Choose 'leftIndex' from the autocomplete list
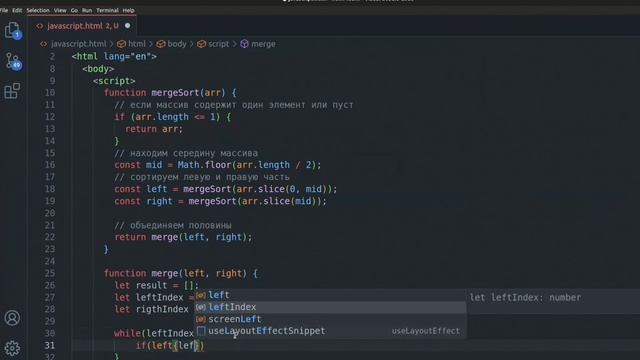The image size is (640, 360). 330,307
